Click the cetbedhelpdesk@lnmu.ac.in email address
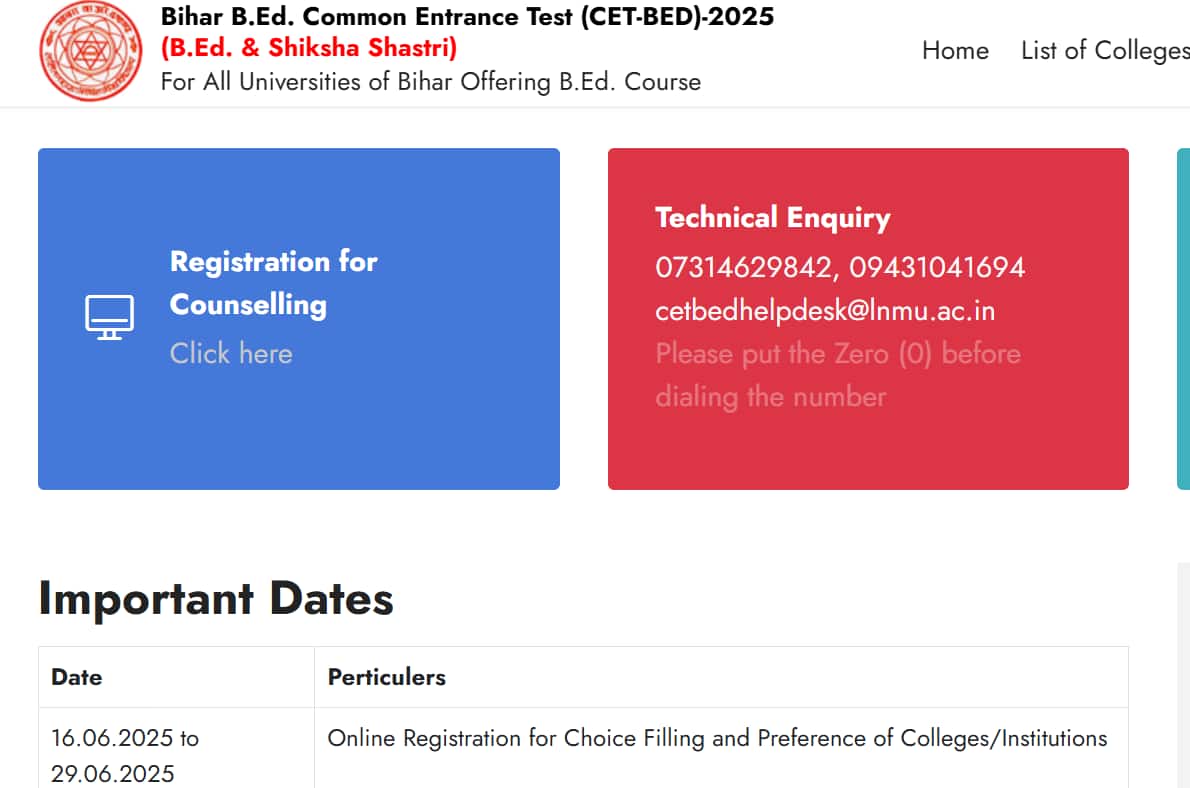 pos(825,310)
